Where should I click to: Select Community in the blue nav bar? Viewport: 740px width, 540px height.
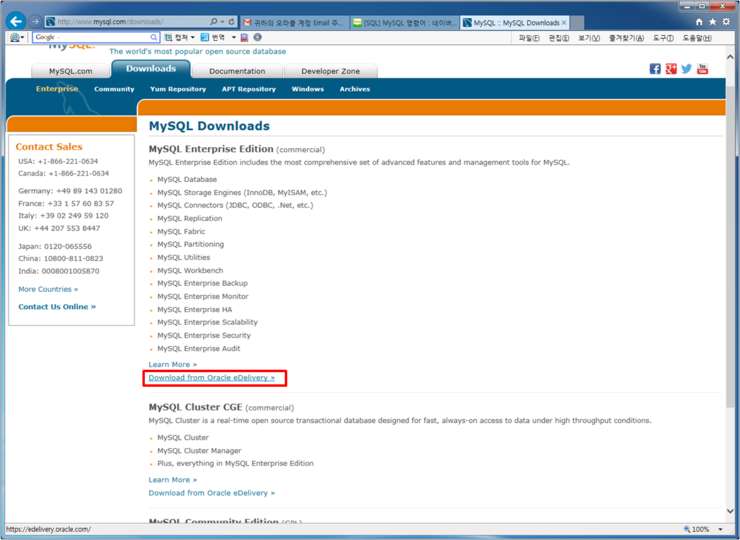[114, 89]
